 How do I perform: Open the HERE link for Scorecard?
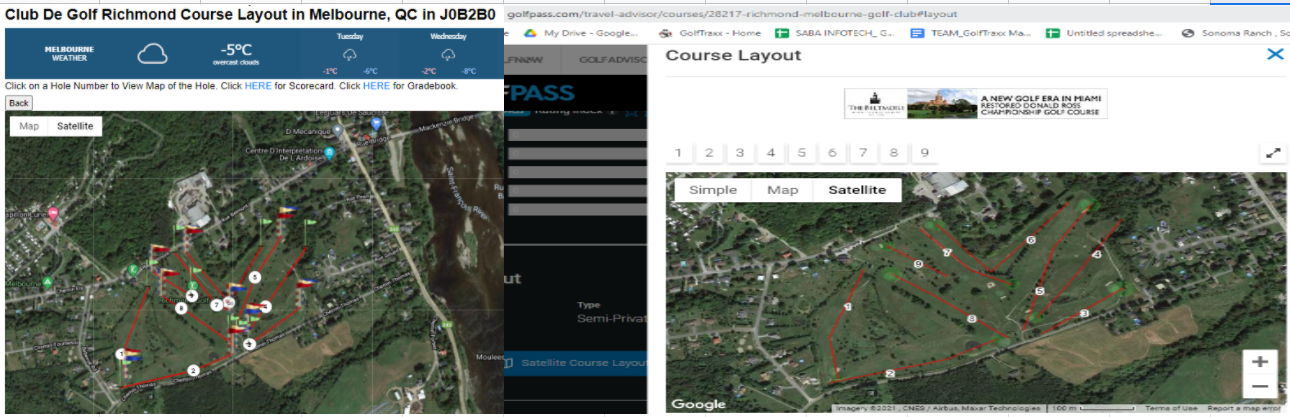coord(257,86)
